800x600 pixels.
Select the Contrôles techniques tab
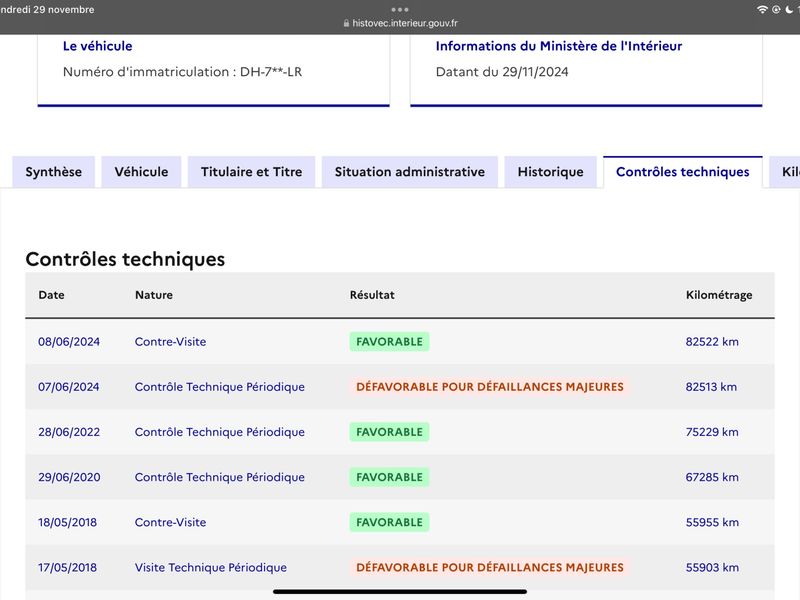pyautogui.click(x=683, y=172)
